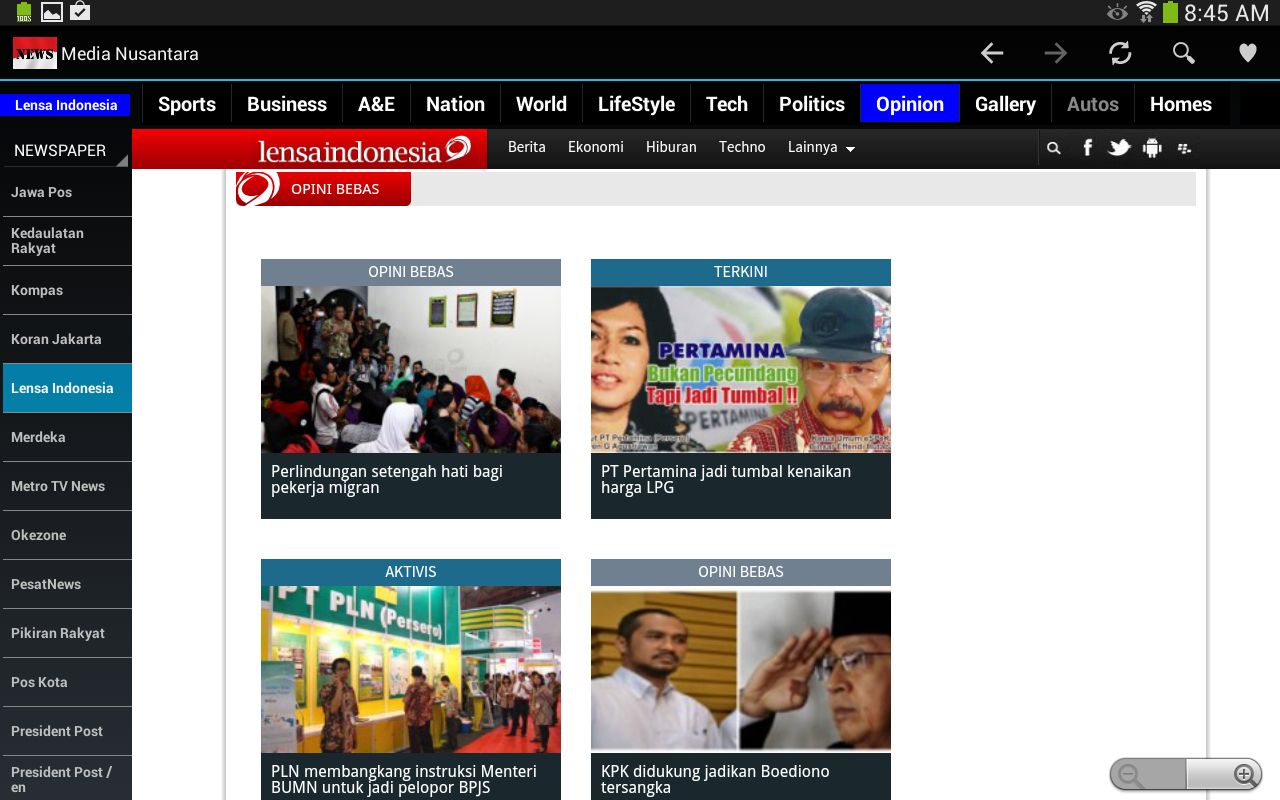Click the lensaindonesia red logo banner
This screenshot has width=1280, height=800.
[310, 149]
